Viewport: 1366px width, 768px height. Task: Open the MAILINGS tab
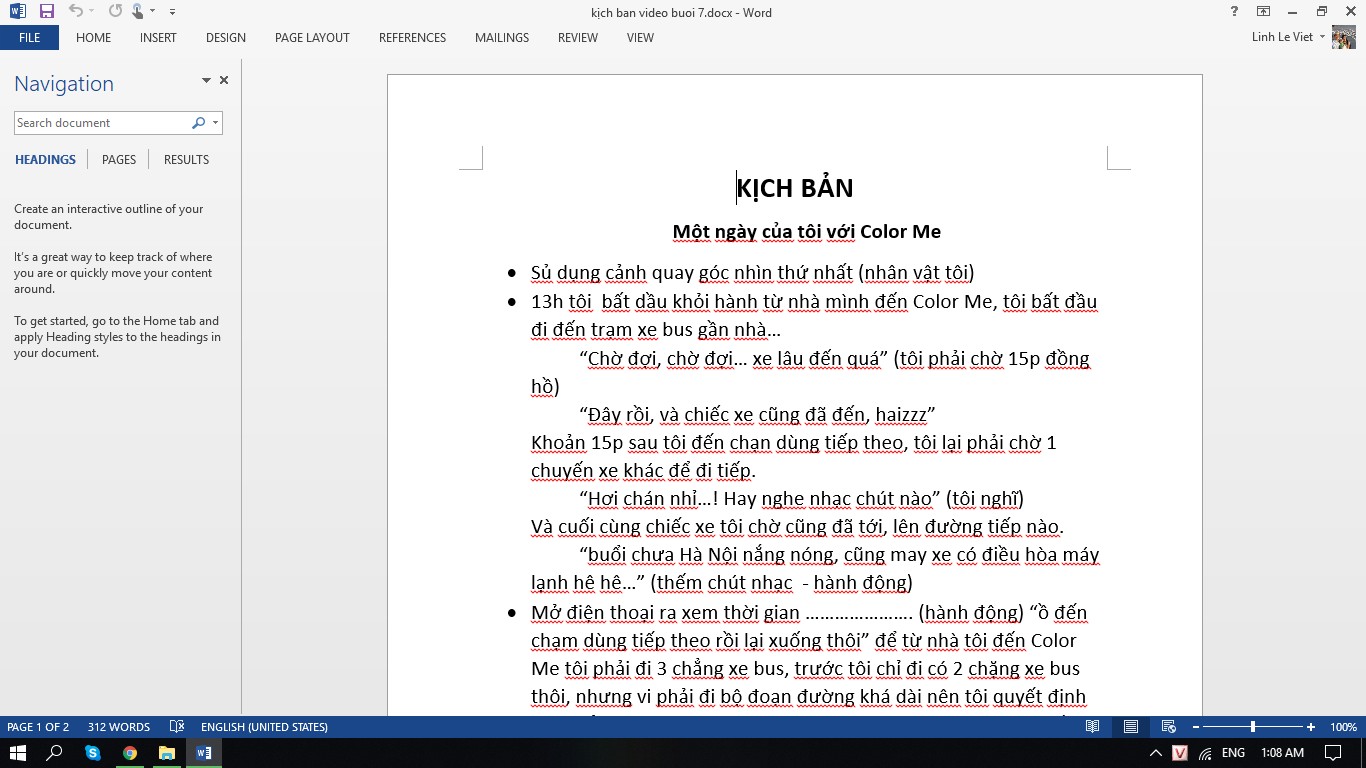coord(502,38)
